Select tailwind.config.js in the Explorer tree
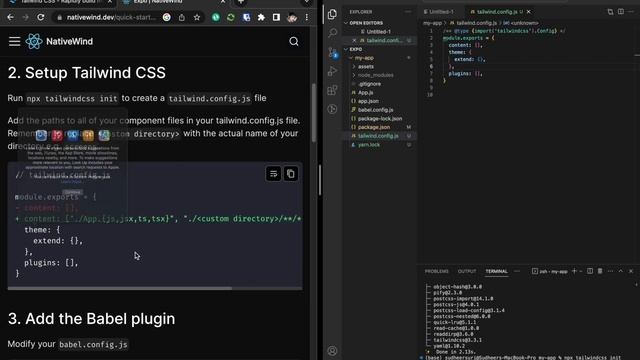 coord(378,136)
